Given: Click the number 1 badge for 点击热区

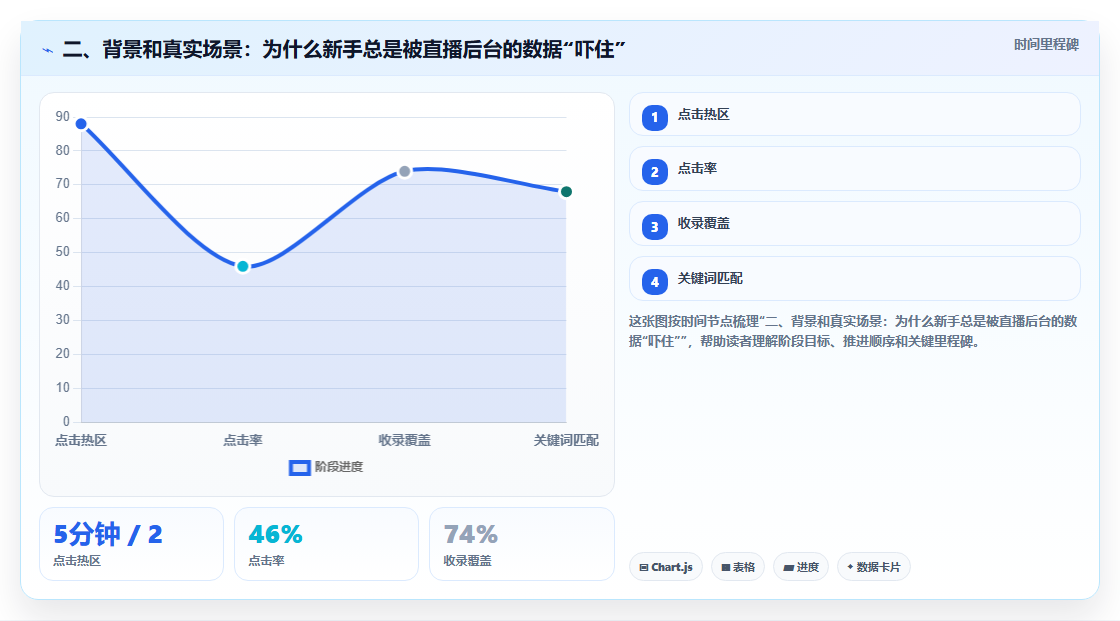Looking at the screenshot, I should [x=654, y=117].
